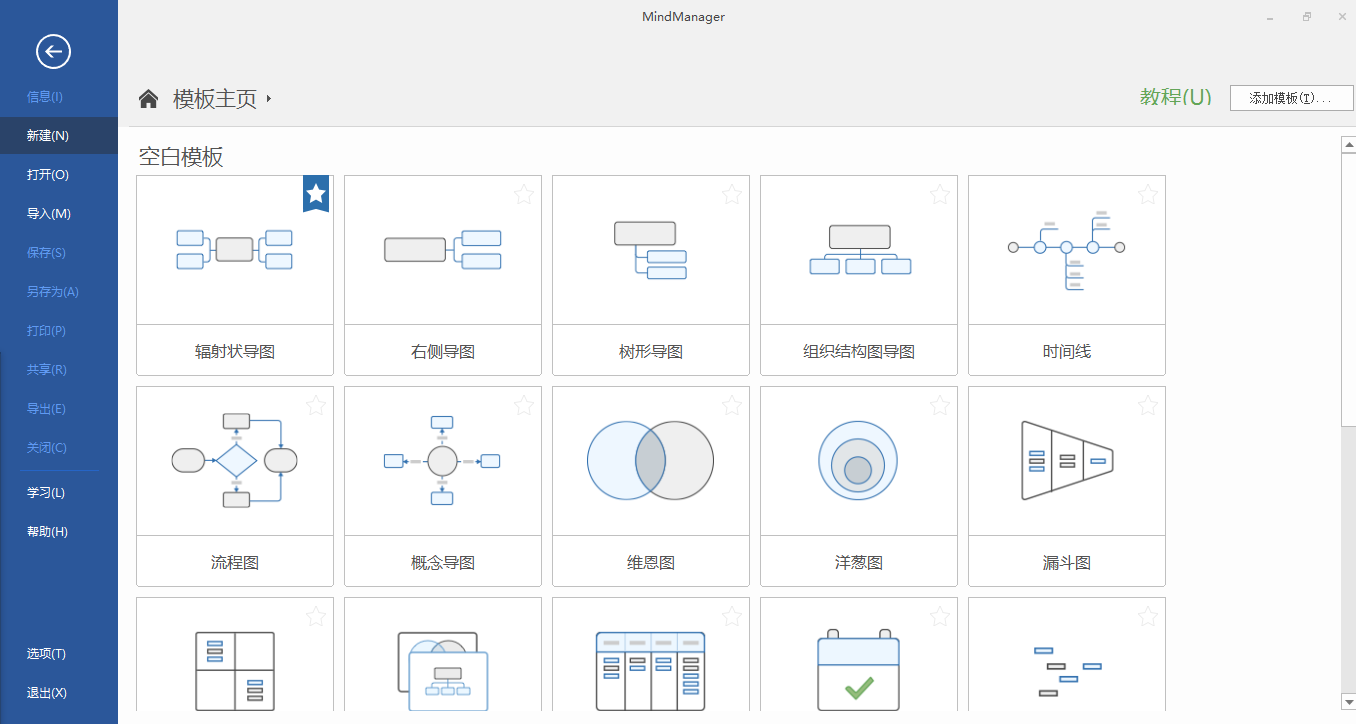Click the 流程图 label
Screen dimensions: 1356x724
235,563
